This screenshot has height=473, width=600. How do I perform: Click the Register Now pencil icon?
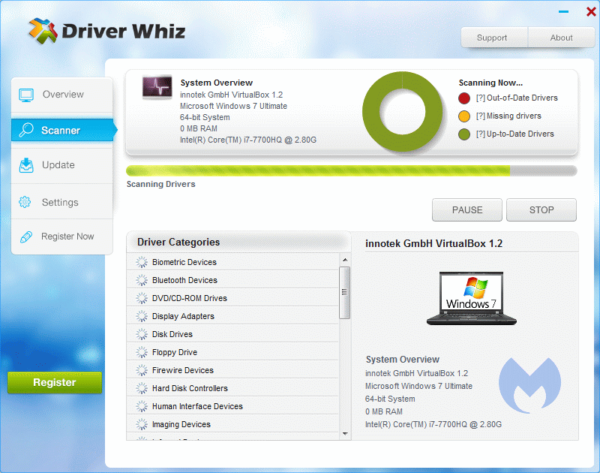click(26, 237)
